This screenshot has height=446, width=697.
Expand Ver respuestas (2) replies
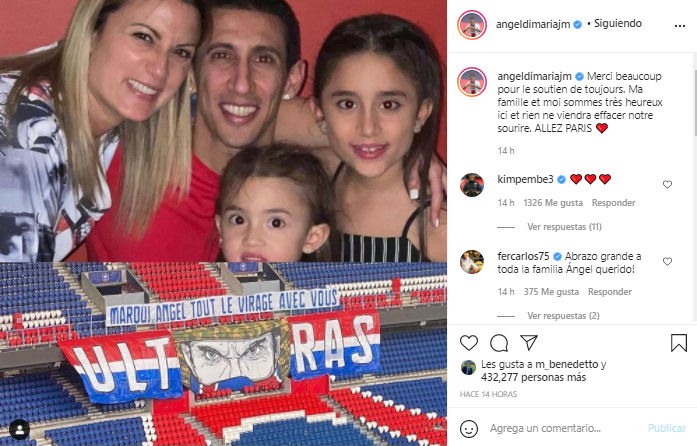pos(563,316)
